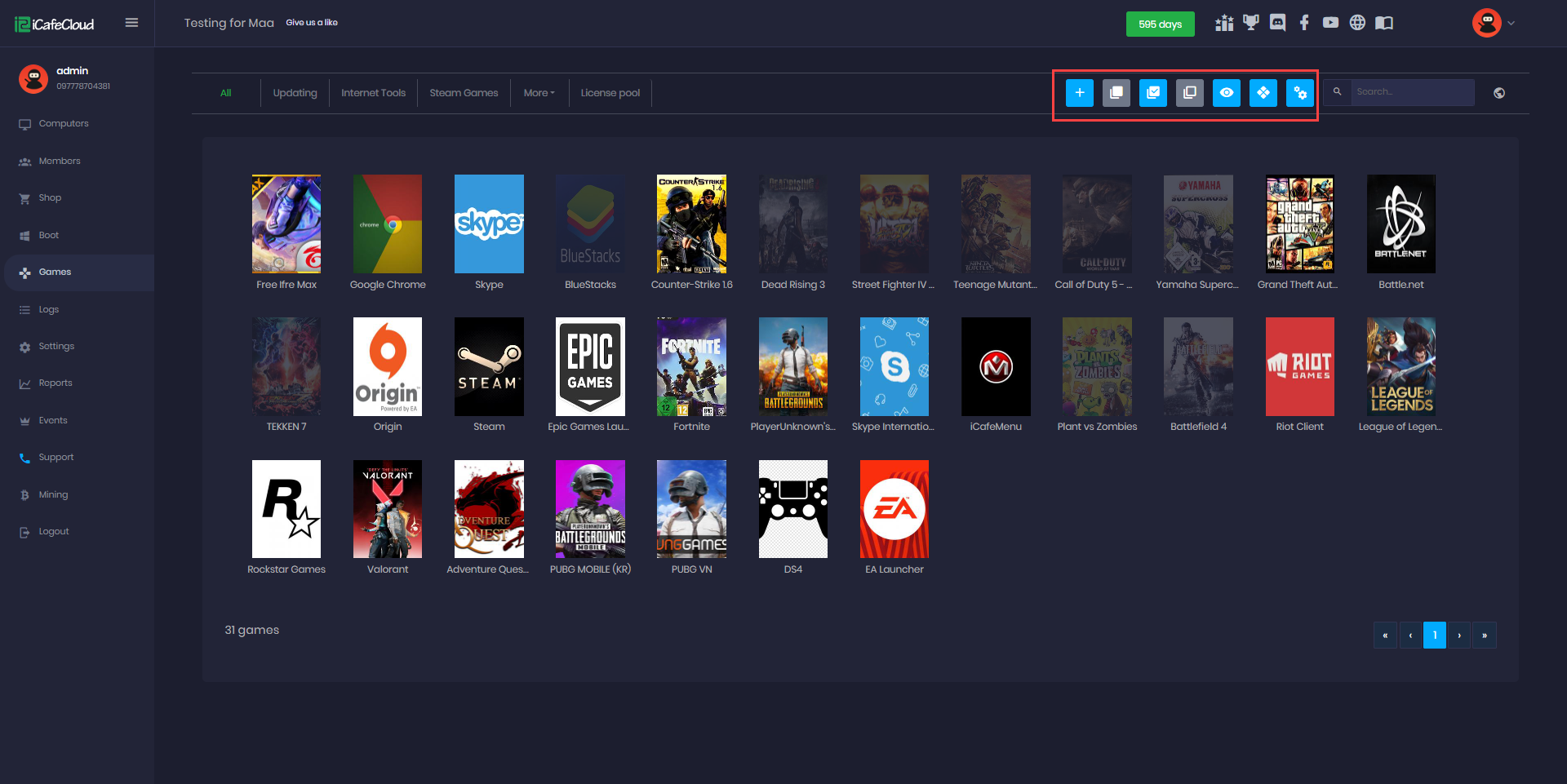The width and height of the screenshot is (1567, 784).
Task: Open the book documentation icon
Action: [x=1384, y=23]
